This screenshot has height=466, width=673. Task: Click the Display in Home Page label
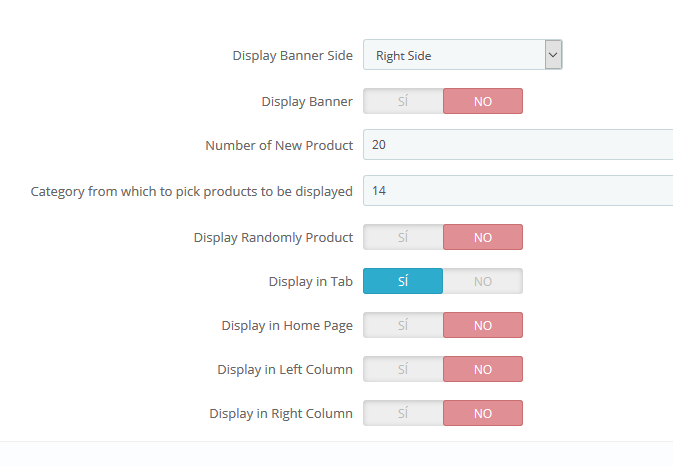[x=287, y=326]
